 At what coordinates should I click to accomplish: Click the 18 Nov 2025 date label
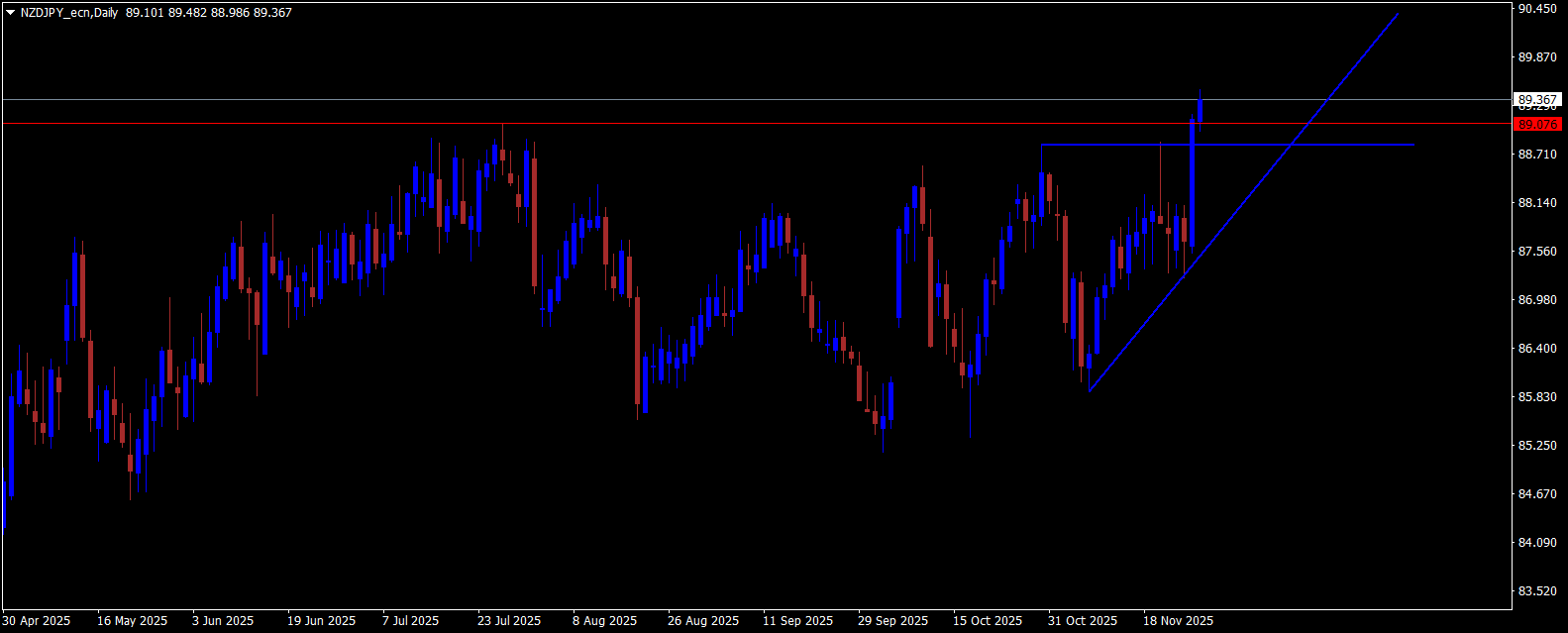(1178, 621)
